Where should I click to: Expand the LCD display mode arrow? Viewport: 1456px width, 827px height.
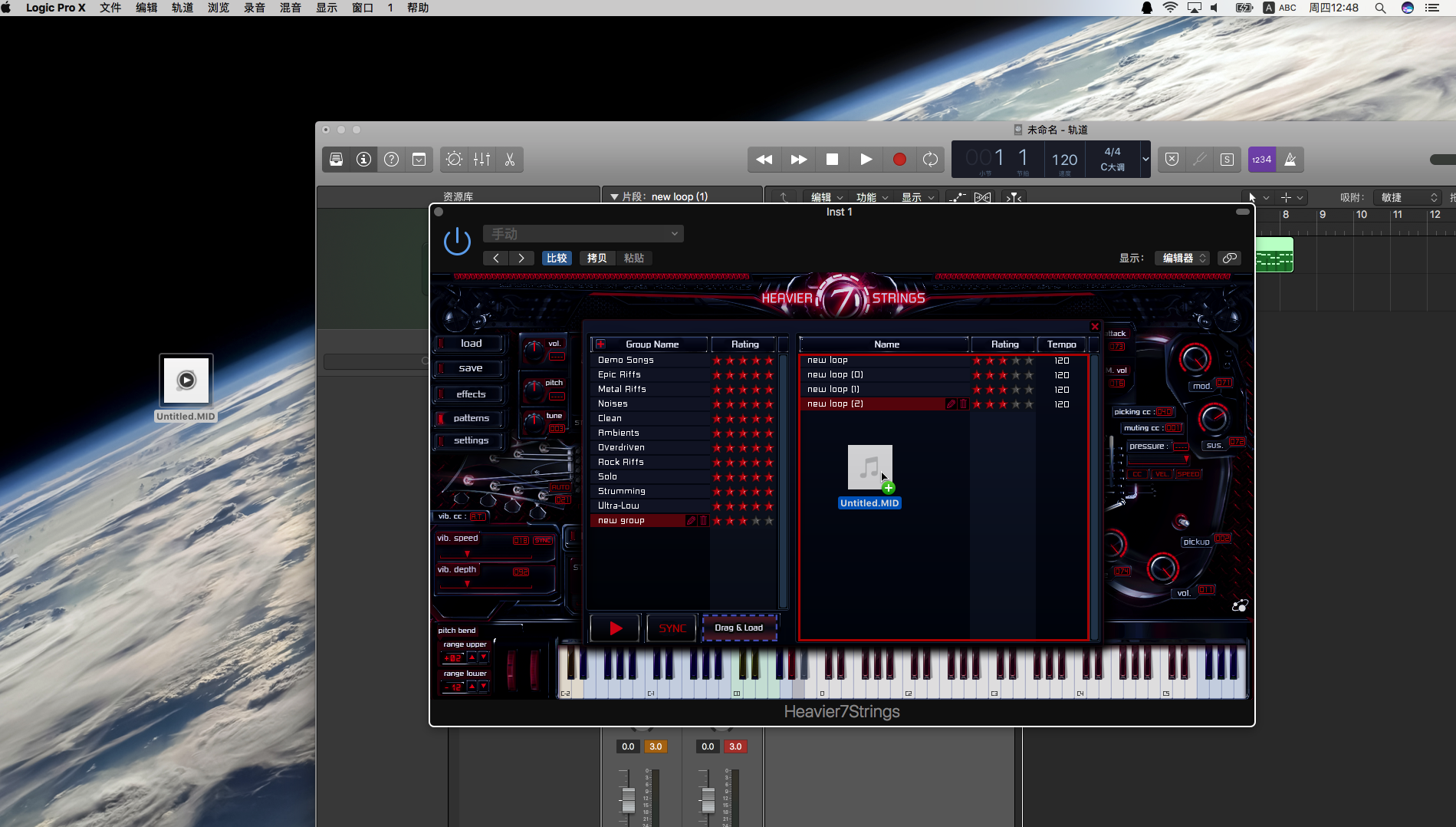click(x=1145, y=160)
